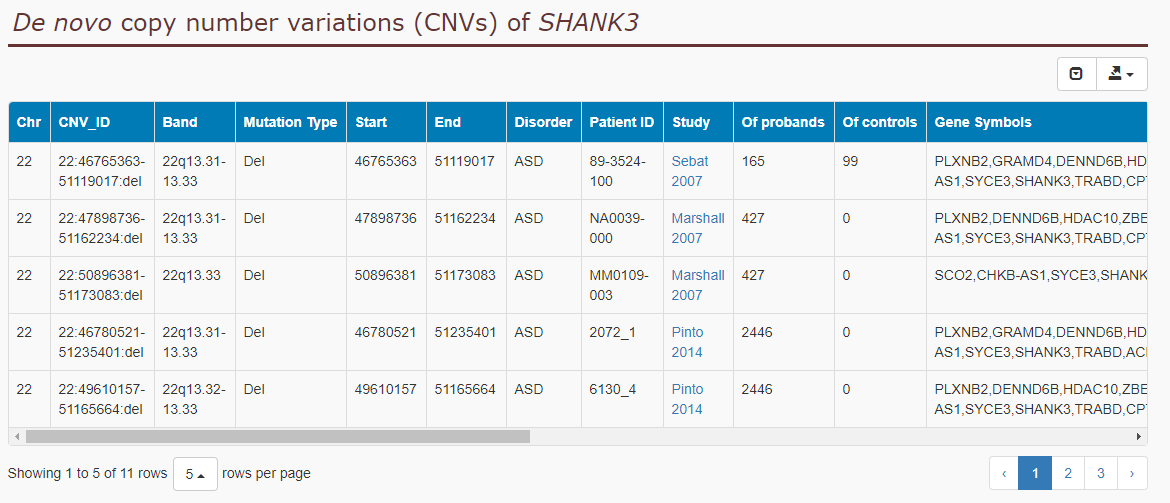1170x503 pixels.
Task: Go to page 2 of results
Action: click(x=1068, y=473)
